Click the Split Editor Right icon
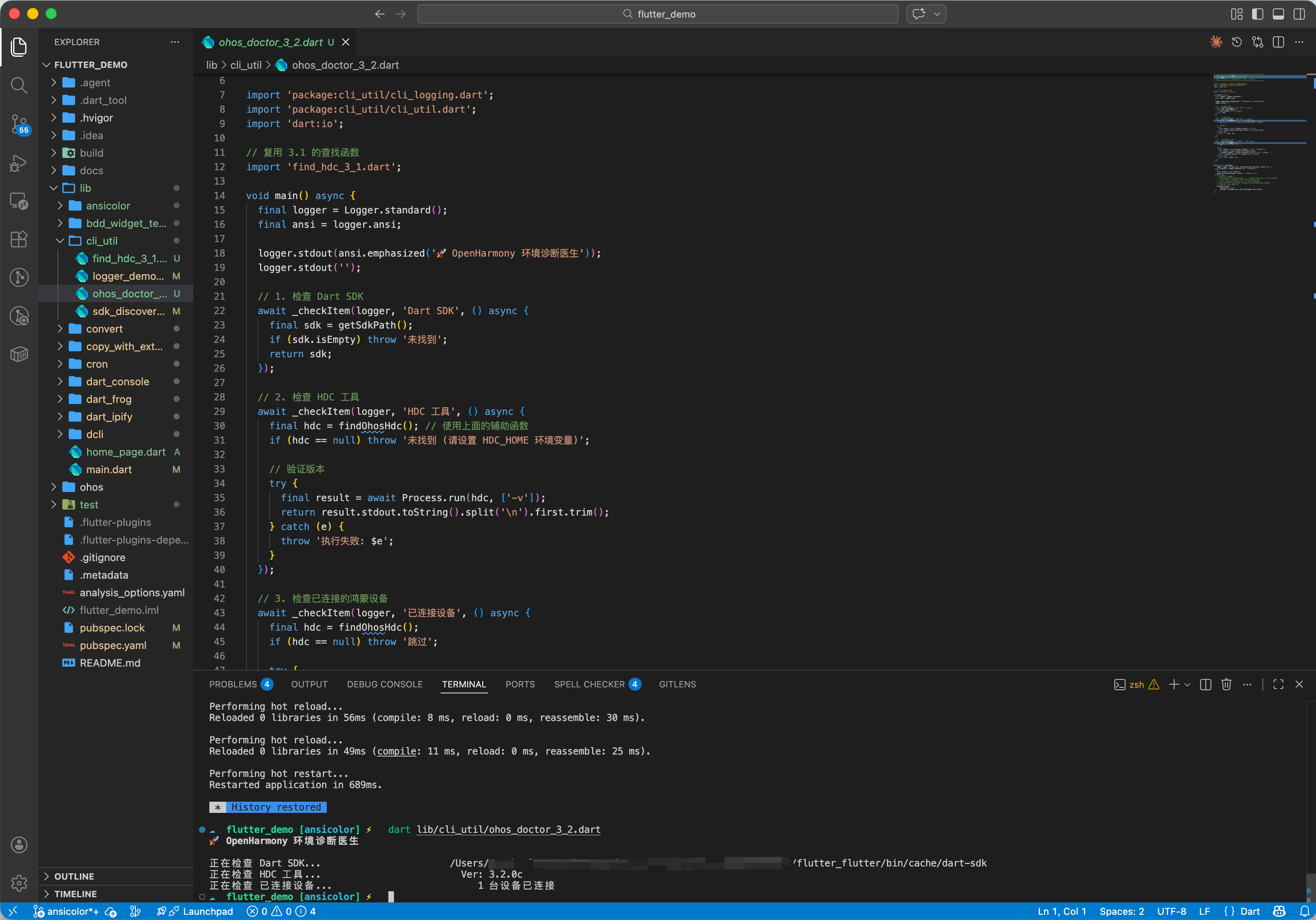Image resolution: width=1316 pixels, height=920 pixels. [x=1278, y=42]
